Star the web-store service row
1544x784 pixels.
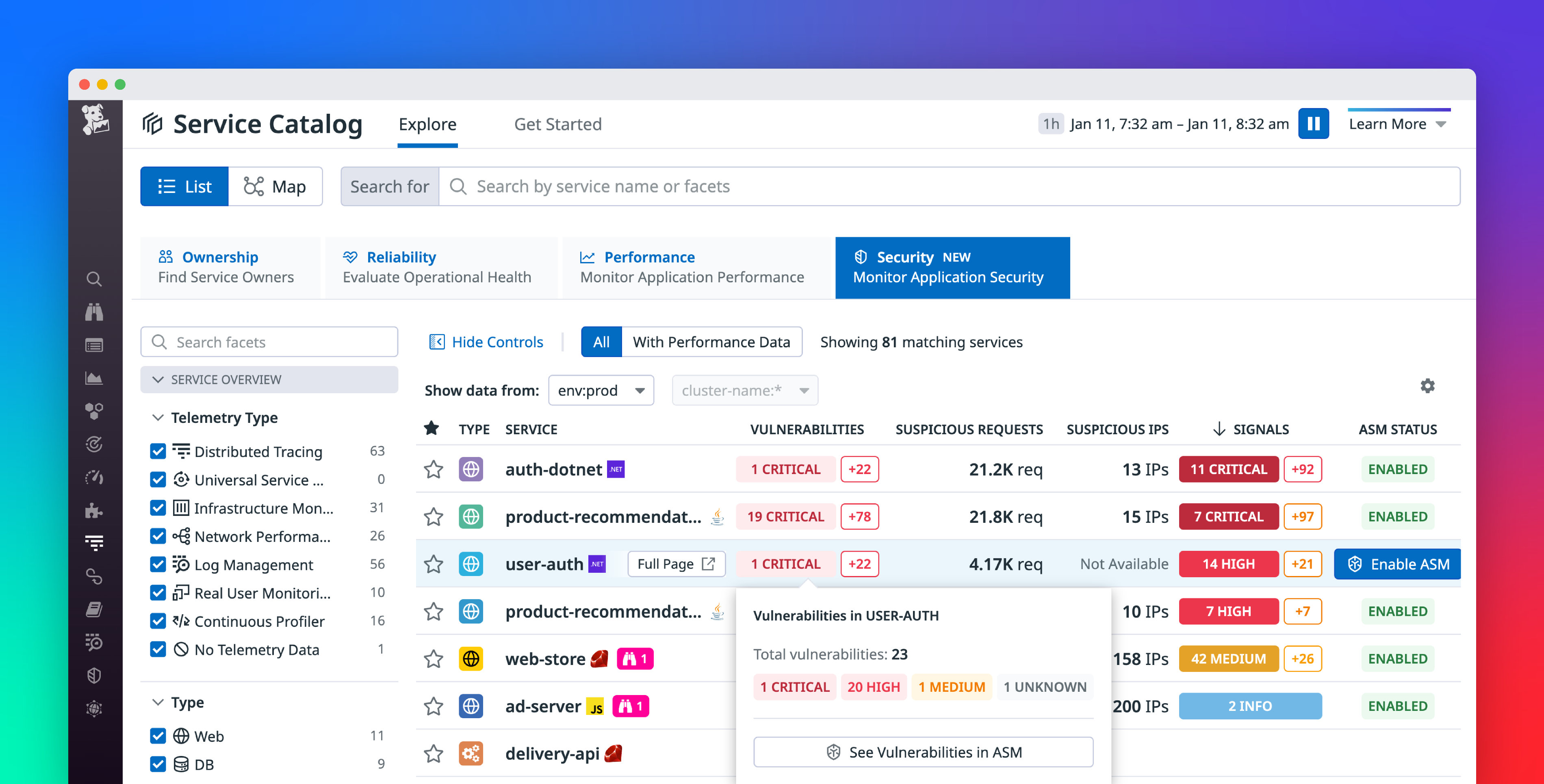point(434,658)
